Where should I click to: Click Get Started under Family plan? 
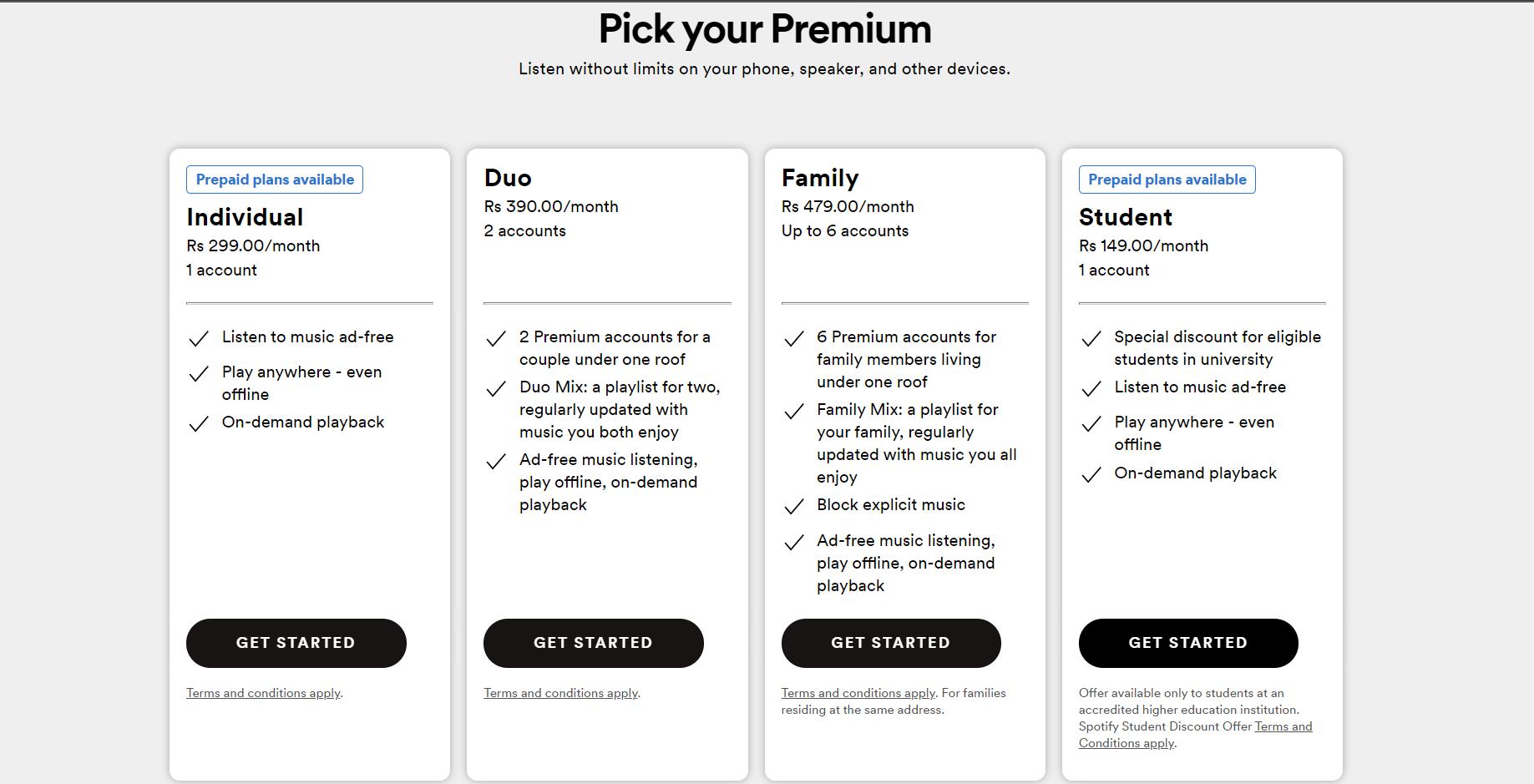tap(890, 643)
